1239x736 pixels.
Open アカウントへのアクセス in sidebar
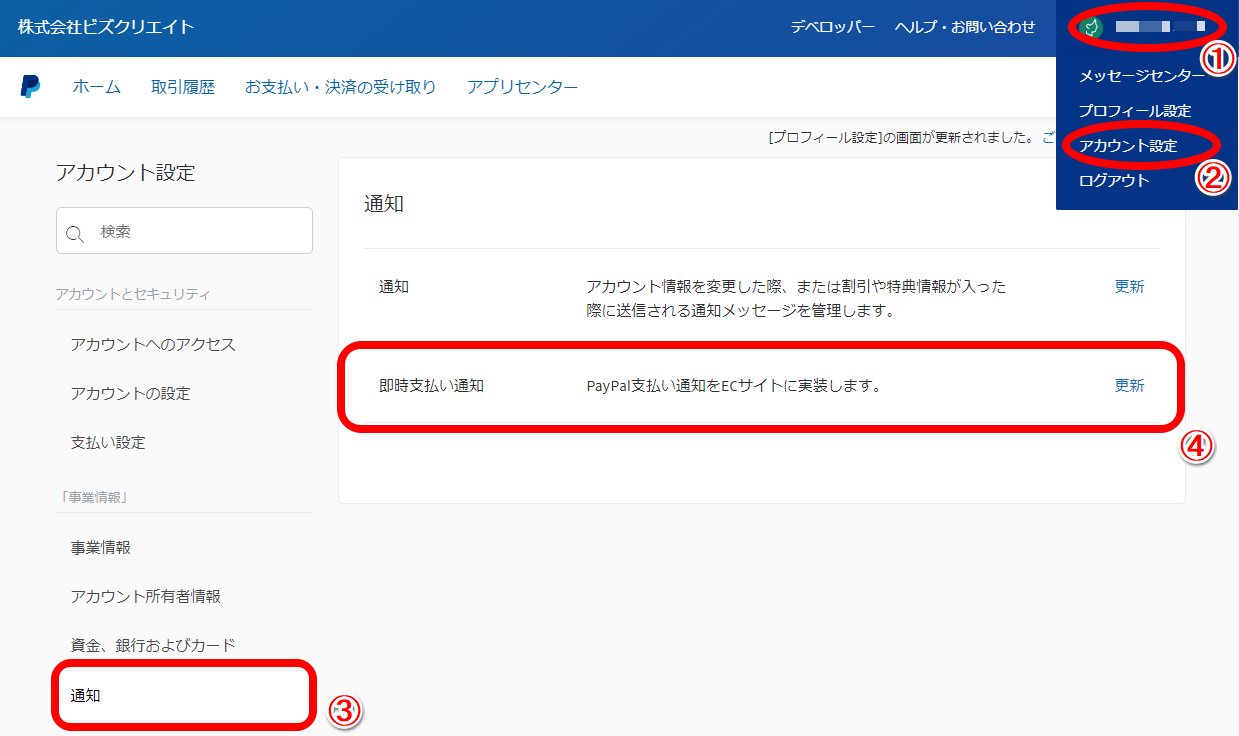[153, 345]
